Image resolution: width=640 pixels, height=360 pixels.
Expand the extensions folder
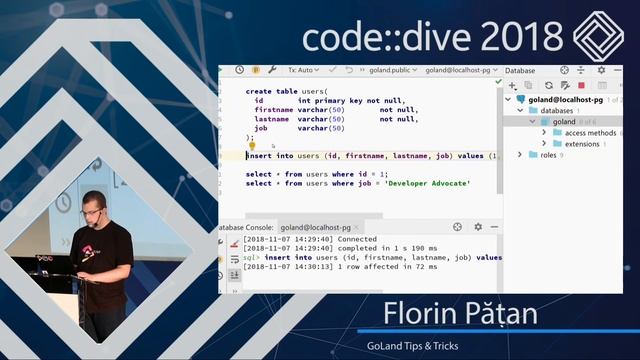pos(544,143)
